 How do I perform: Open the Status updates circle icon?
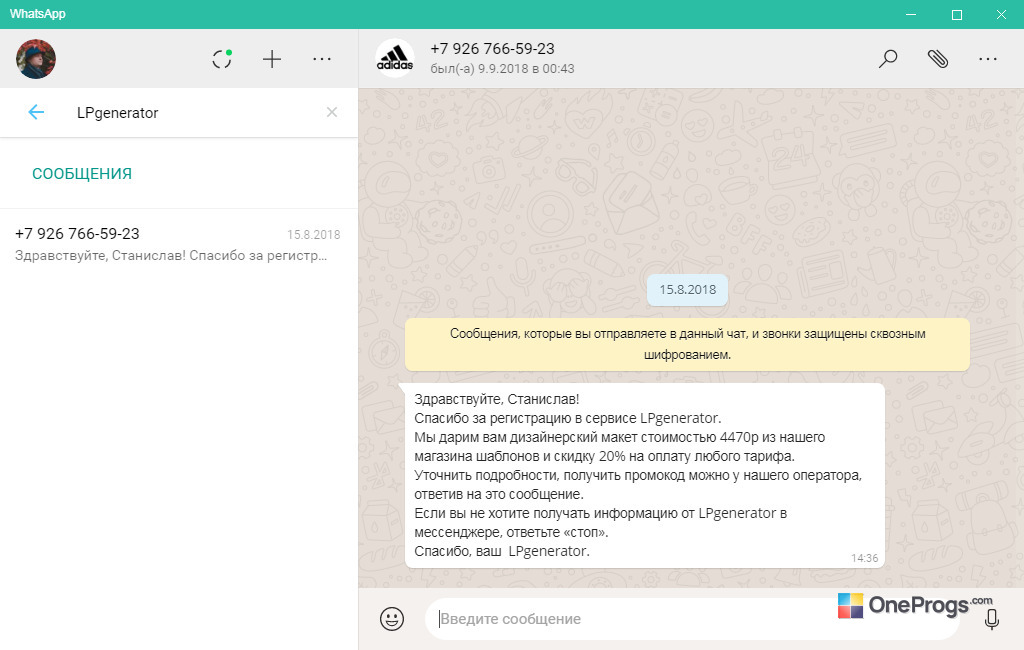click(222, 59)
